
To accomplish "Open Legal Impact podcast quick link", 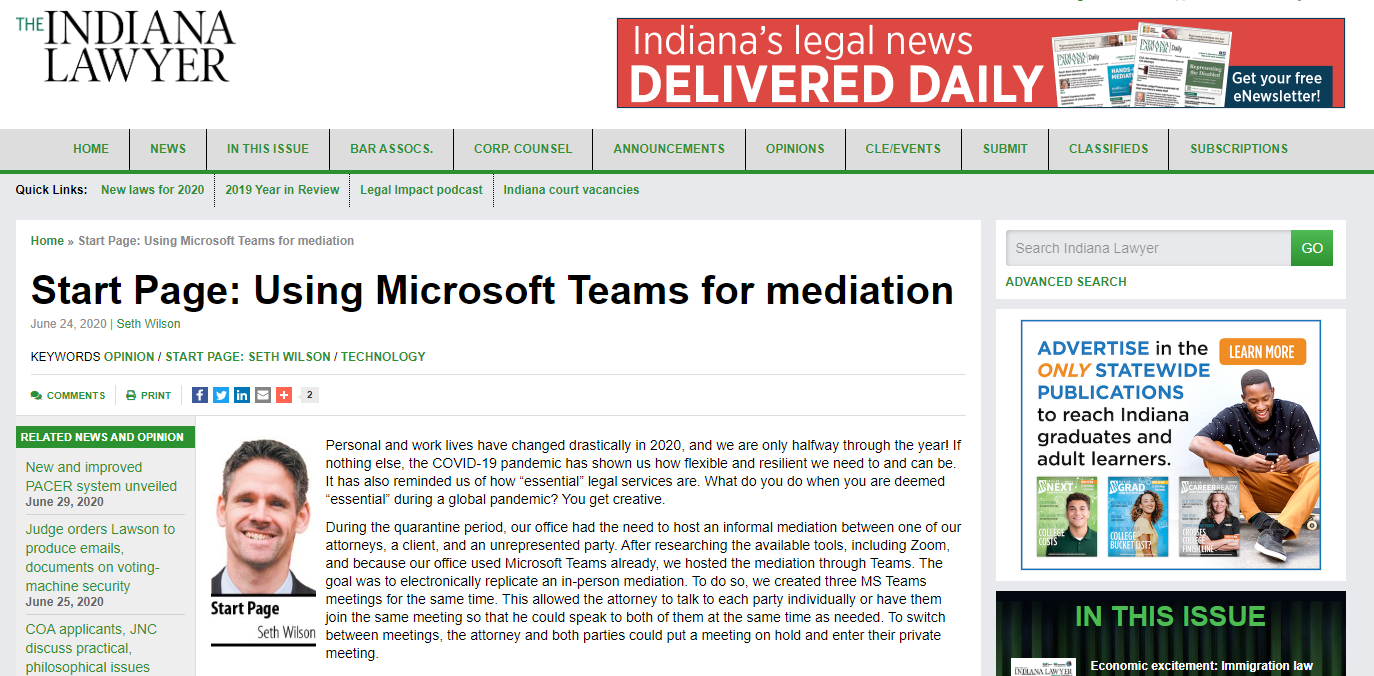I will point(421,190).
